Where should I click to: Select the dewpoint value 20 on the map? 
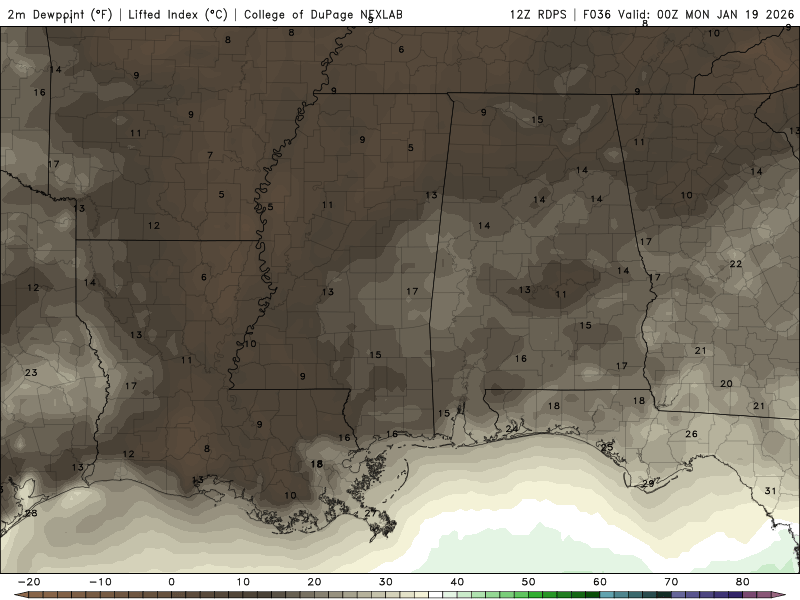(x=726, y=384)
